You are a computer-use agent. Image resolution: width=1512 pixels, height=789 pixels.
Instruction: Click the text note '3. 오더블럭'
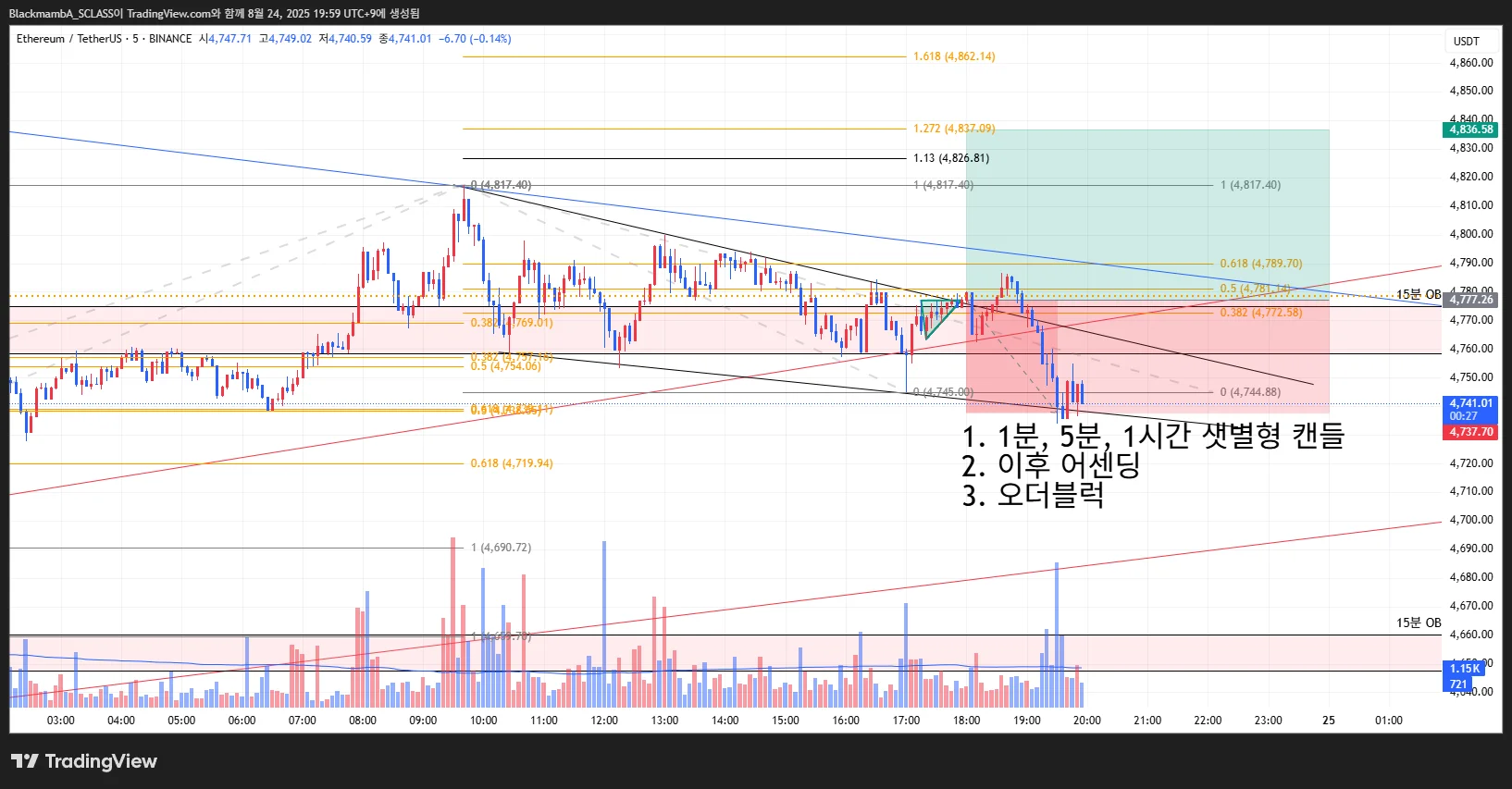(1033, 495)
